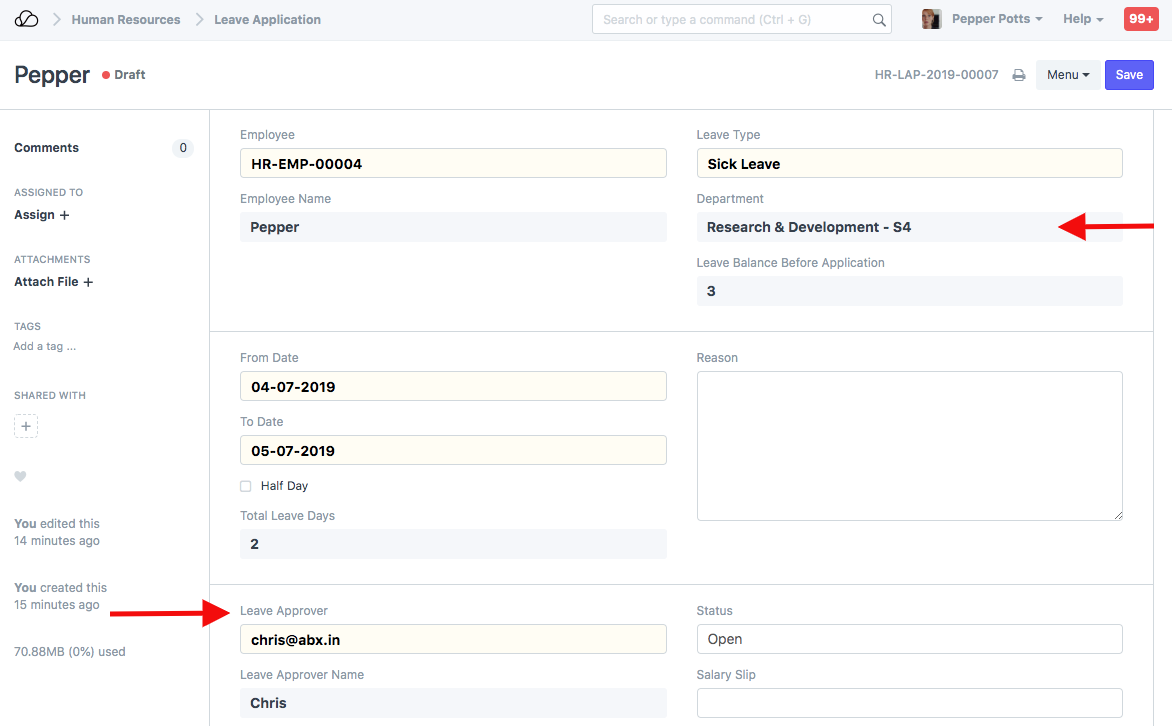Click the cloud home logo icon
The image size is (1172, 726).
tap(26, 19)
